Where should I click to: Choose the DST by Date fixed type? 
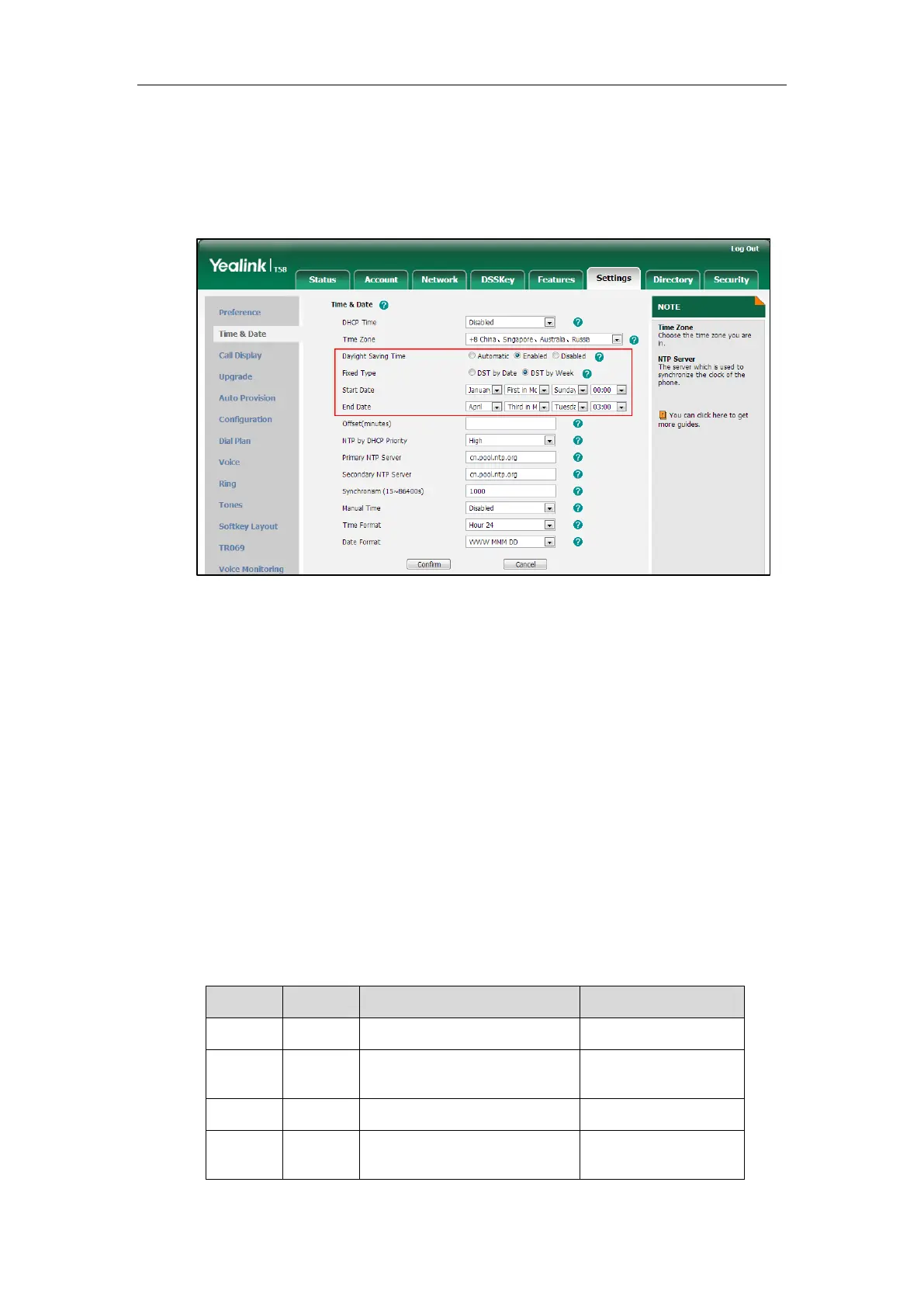click(472, 373)
